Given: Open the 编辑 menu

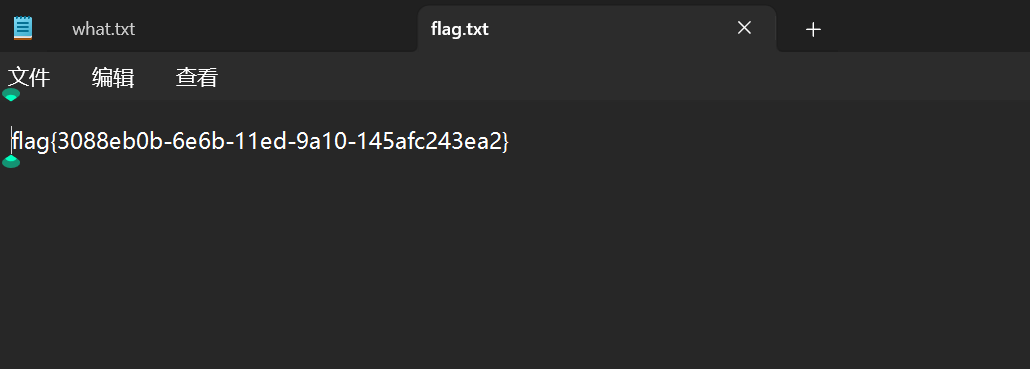Looking at the screenshot, I should pos(113,77).
